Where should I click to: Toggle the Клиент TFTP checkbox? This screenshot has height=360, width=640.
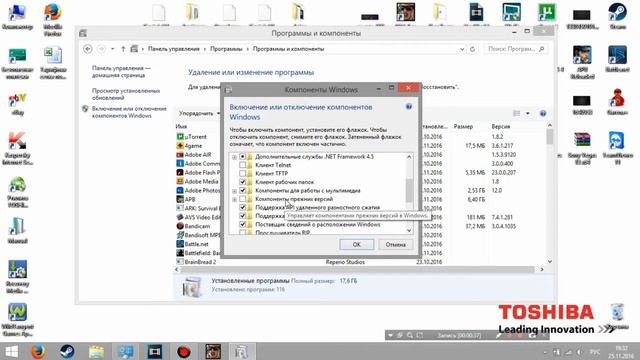[242, 173]
